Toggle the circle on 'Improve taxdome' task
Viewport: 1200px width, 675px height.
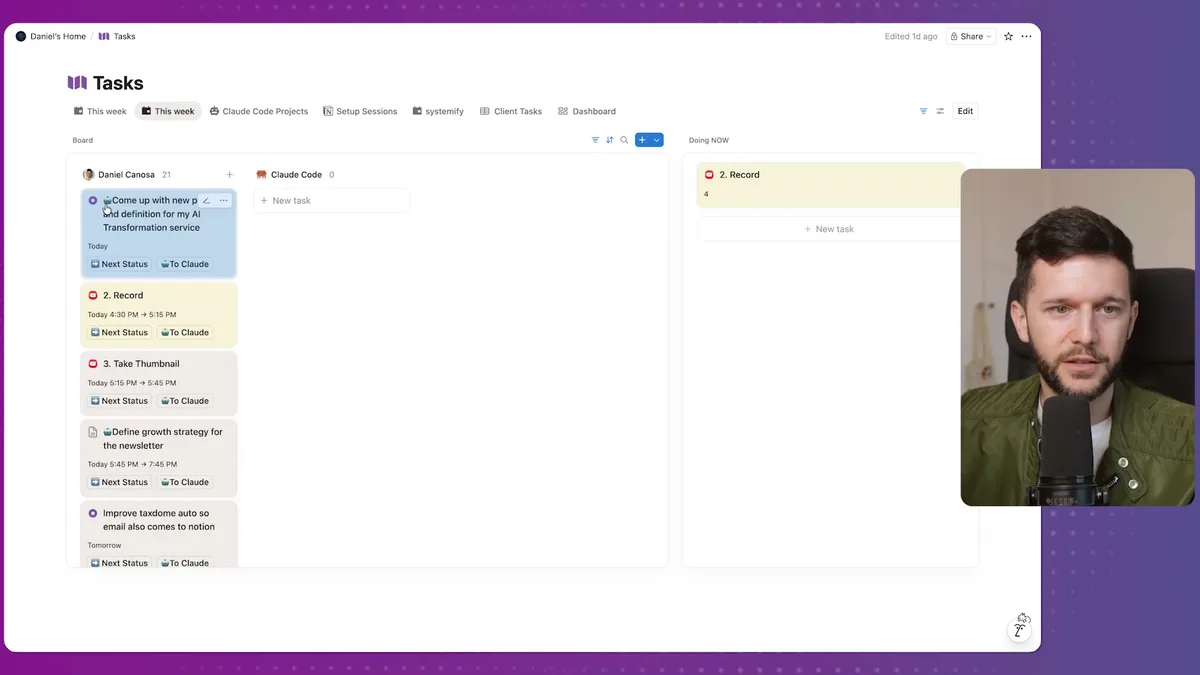pos(93,512)
